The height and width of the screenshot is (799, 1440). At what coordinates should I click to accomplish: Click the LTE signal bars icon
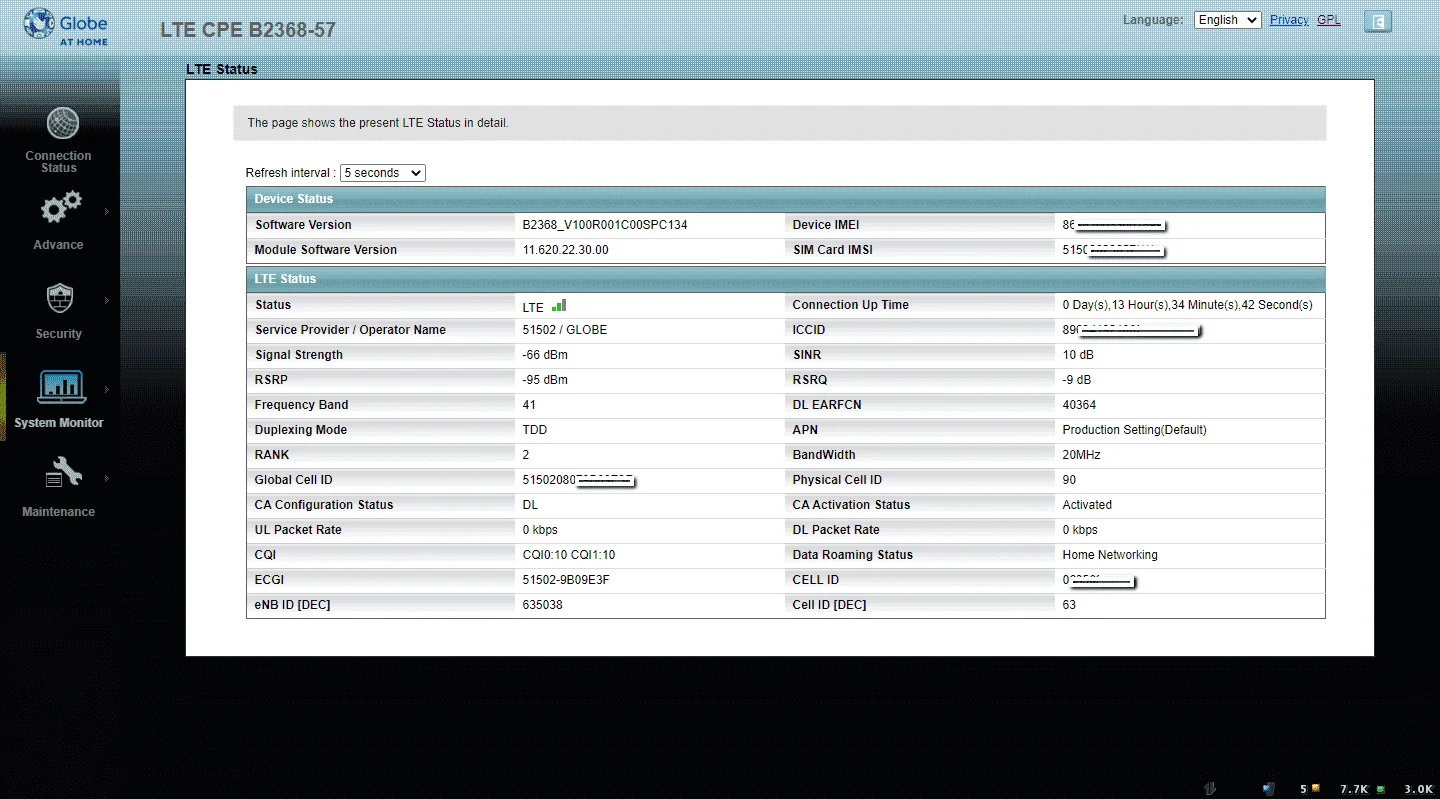tap(559, 305)
